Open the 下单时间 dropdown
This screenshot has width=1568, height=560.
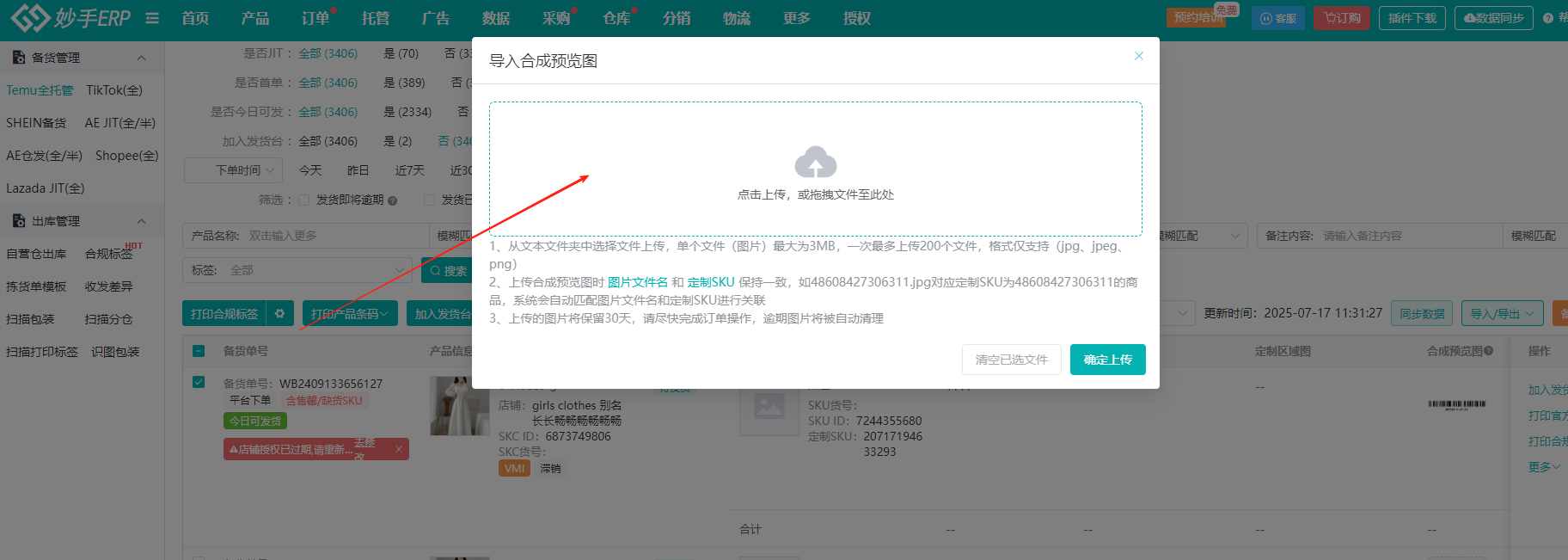point(233,170)
